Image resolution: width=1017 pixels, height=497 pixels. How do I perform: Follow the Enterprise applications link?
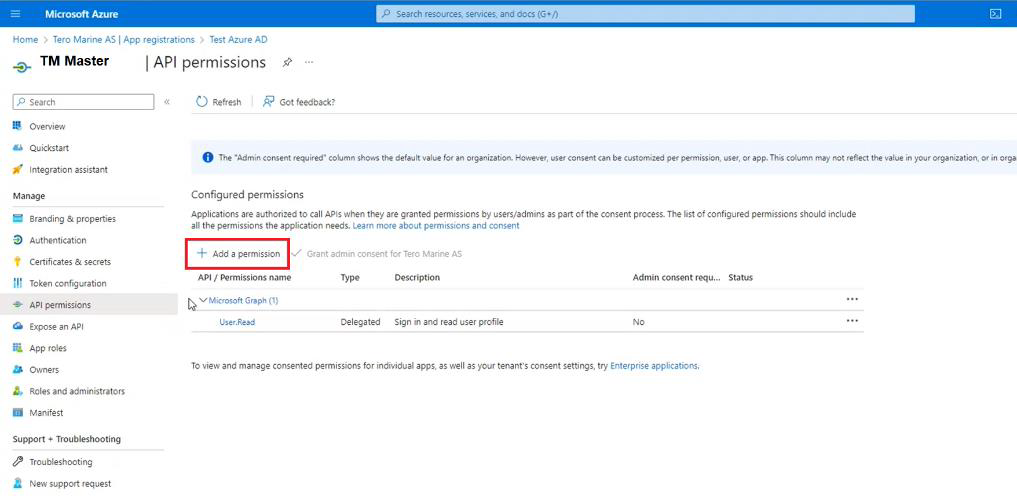654,366
